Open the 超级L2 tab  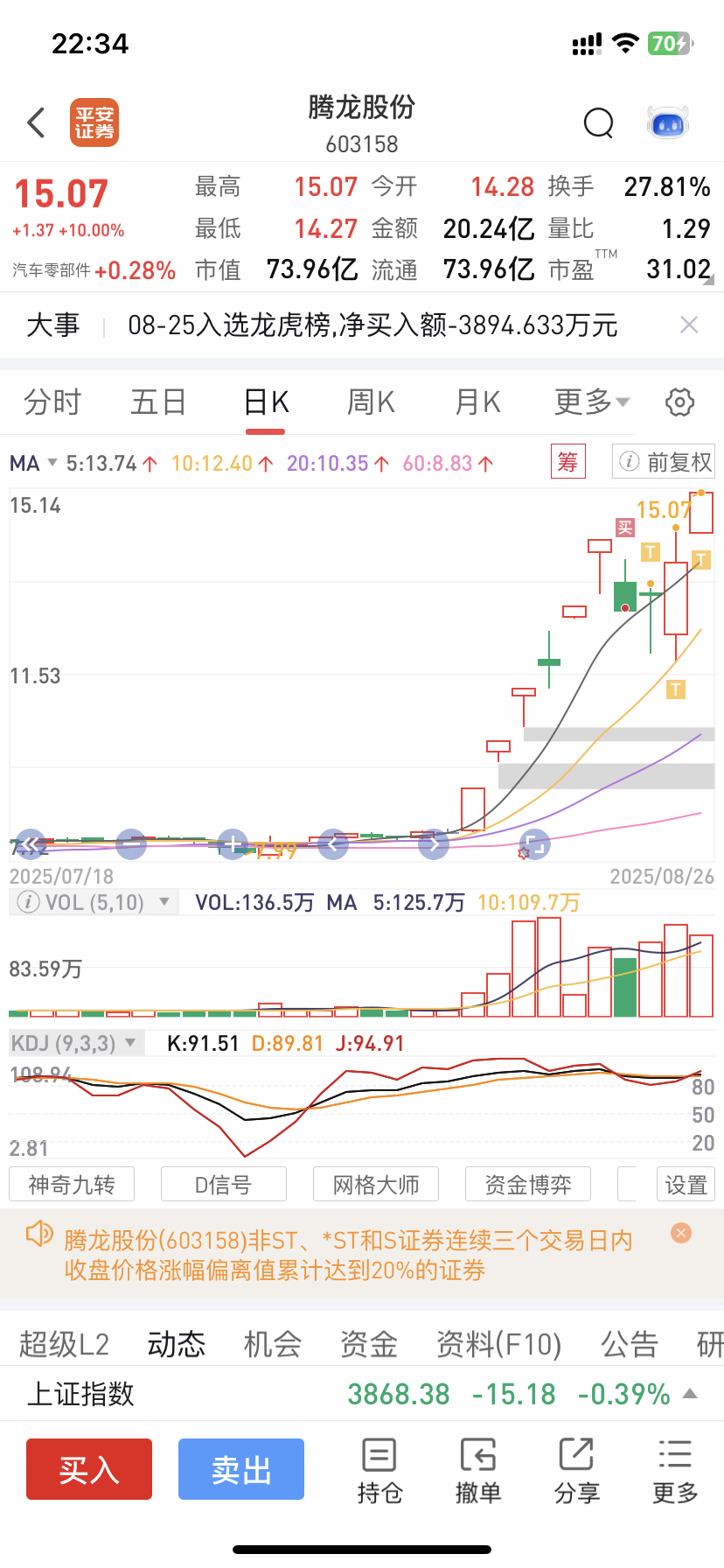coord(64,1344)
